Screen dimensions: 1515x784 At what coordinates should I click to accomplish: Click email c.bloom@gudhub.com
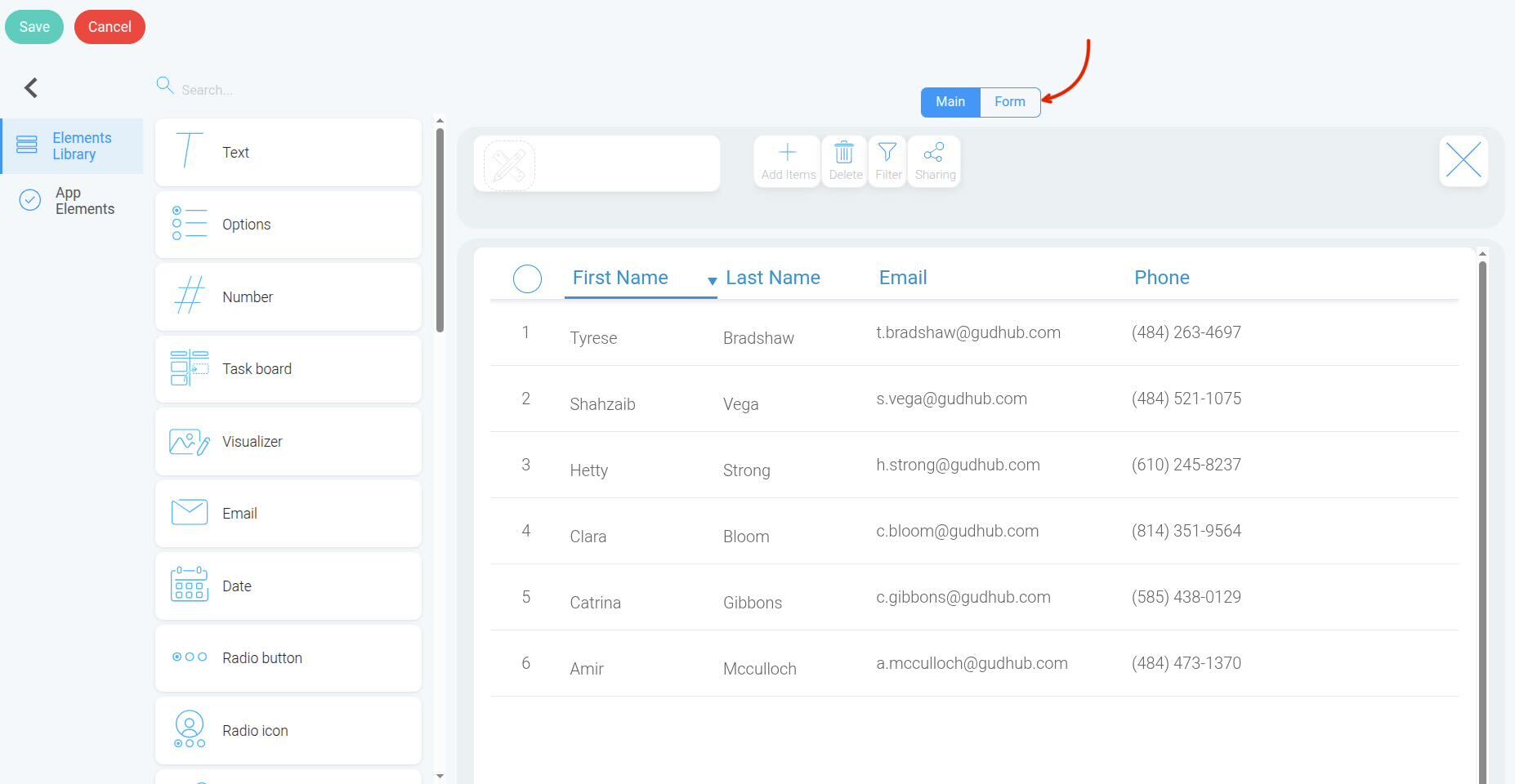(958, 531)
